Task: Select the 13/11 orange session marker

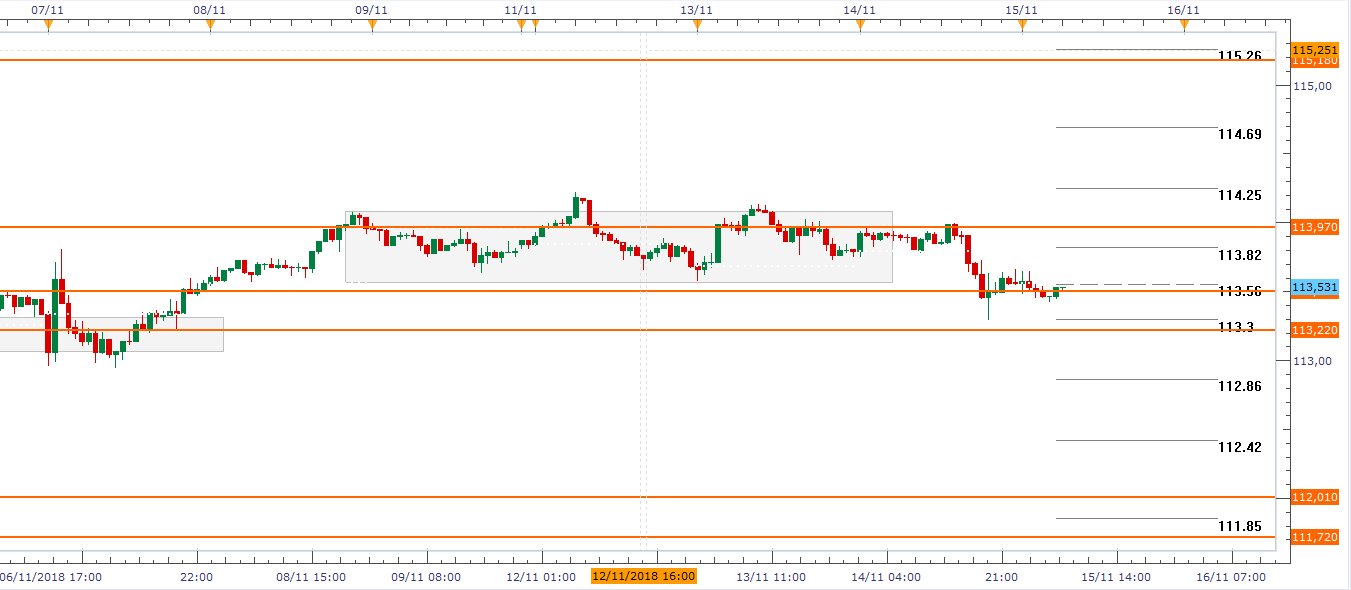Action: click(697, 26)
